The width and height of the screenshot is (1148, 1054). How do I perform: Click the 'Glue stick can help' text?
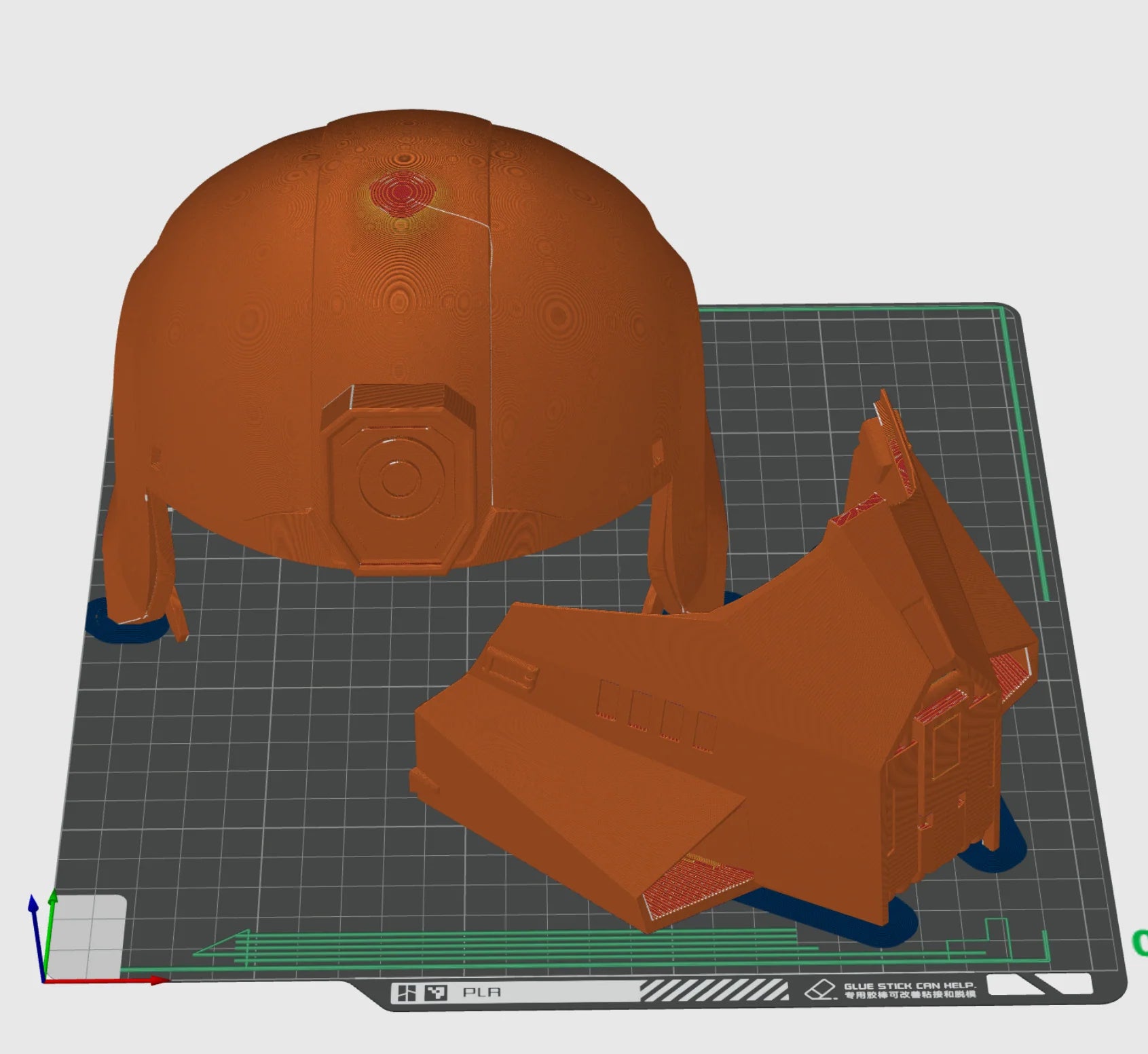[909, 990]
